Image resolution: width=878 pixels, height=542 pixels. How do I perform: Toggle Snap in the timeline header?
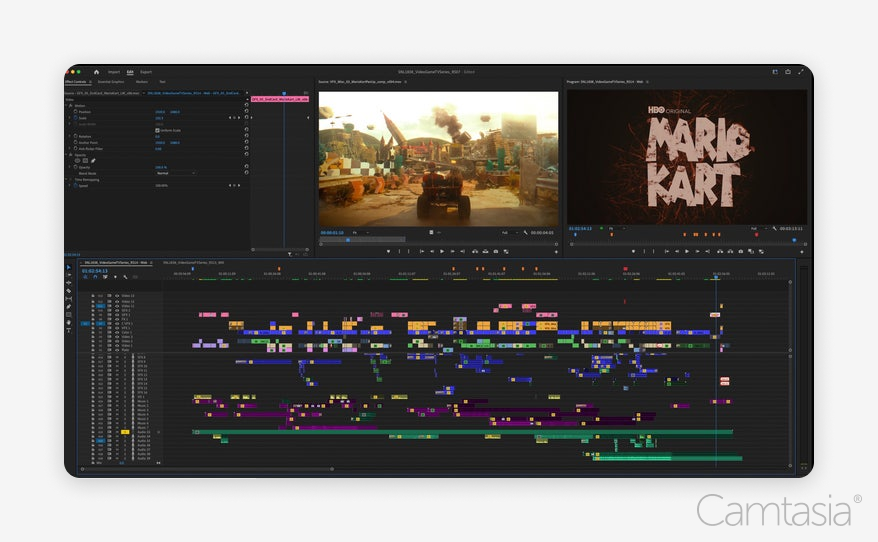point(95,277)
